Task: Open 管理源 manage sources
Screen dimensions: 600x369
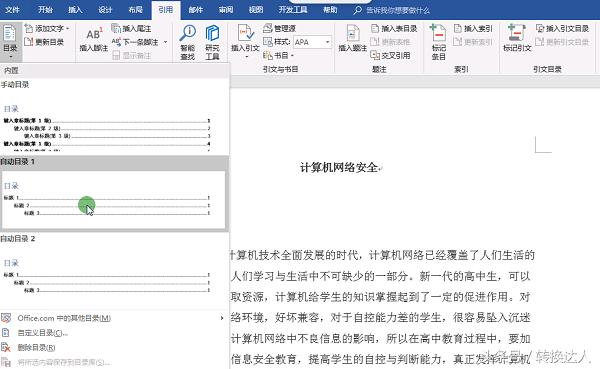Action: pyautogui.click(x=280, y=28)
